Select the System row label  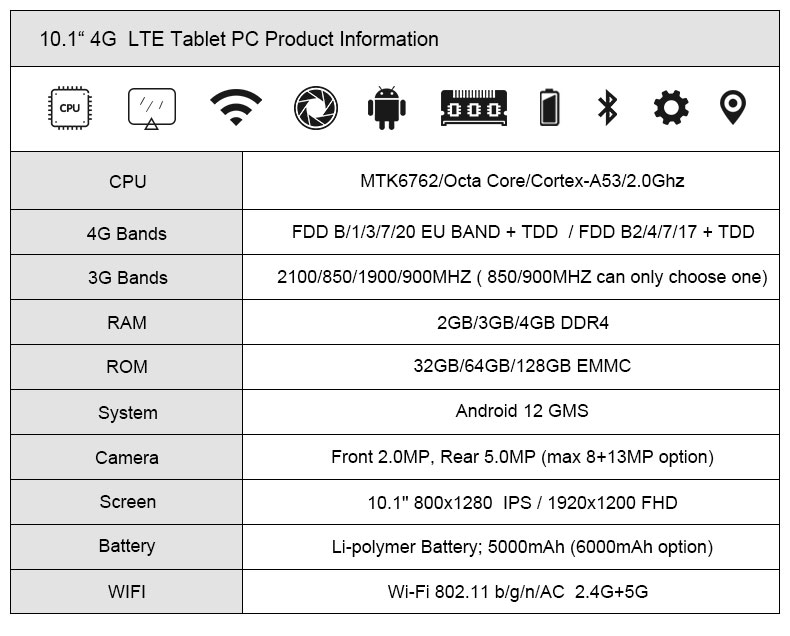pyautogui.click(x=128, y=413)
